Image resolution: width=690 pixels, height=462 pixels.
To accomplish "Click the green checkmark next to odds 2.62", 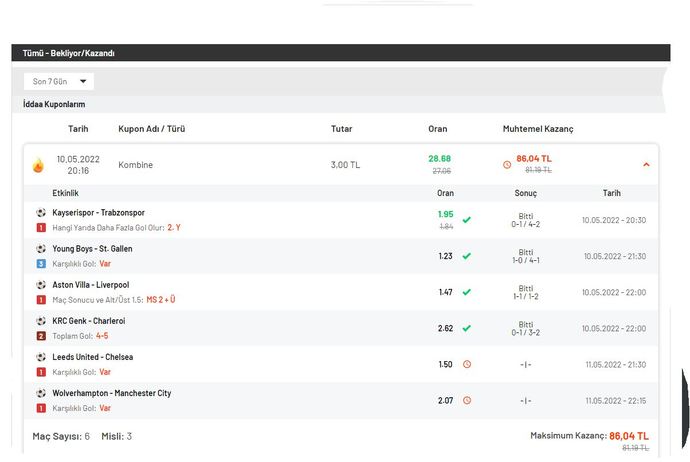I will point(467,328).
